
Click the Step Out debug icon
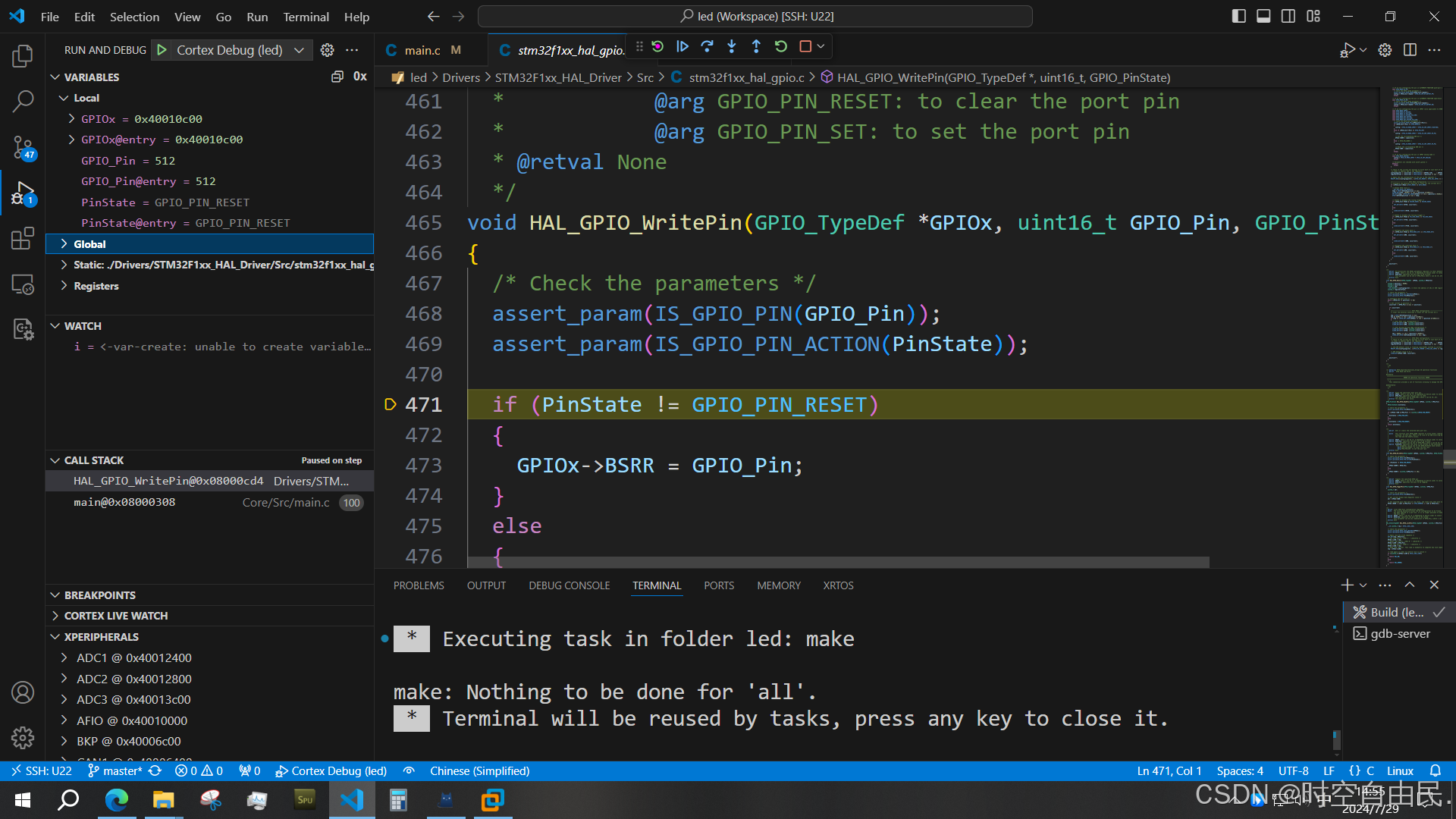click(x=757, y=46)
